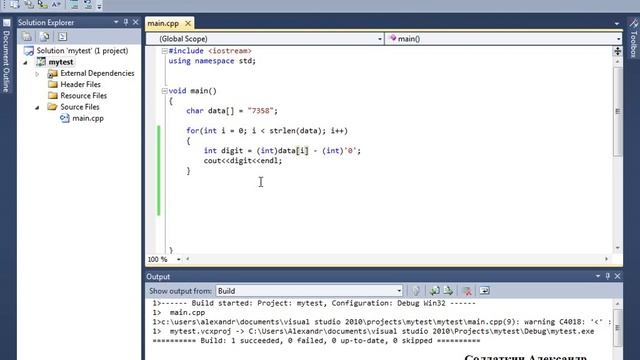Go to previous message in Output toolbar
This screenshot has width=640, height=360.
pos(434,291)
